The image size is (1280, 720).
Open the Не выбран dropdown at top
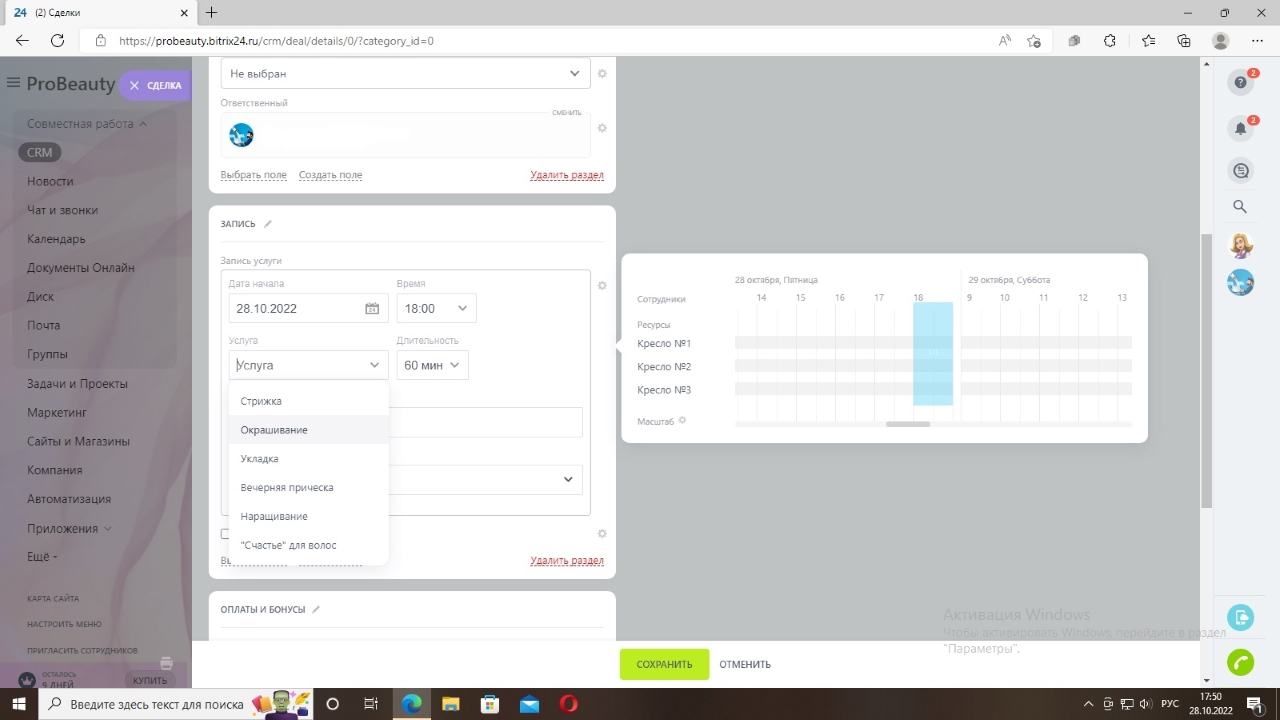click(405, 74)
